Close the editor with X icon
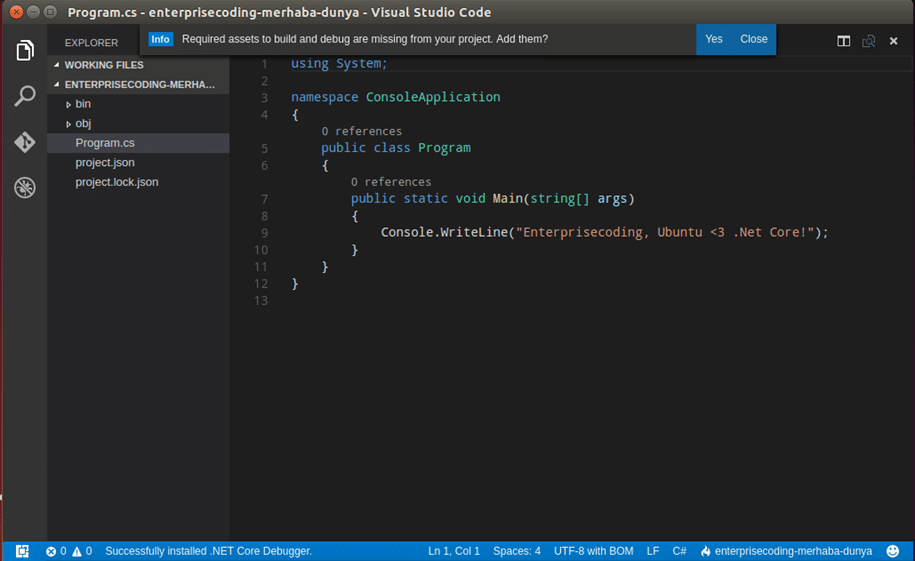This screenshot has height=561, width=915. pyautogui.click(x=893, y=41)
